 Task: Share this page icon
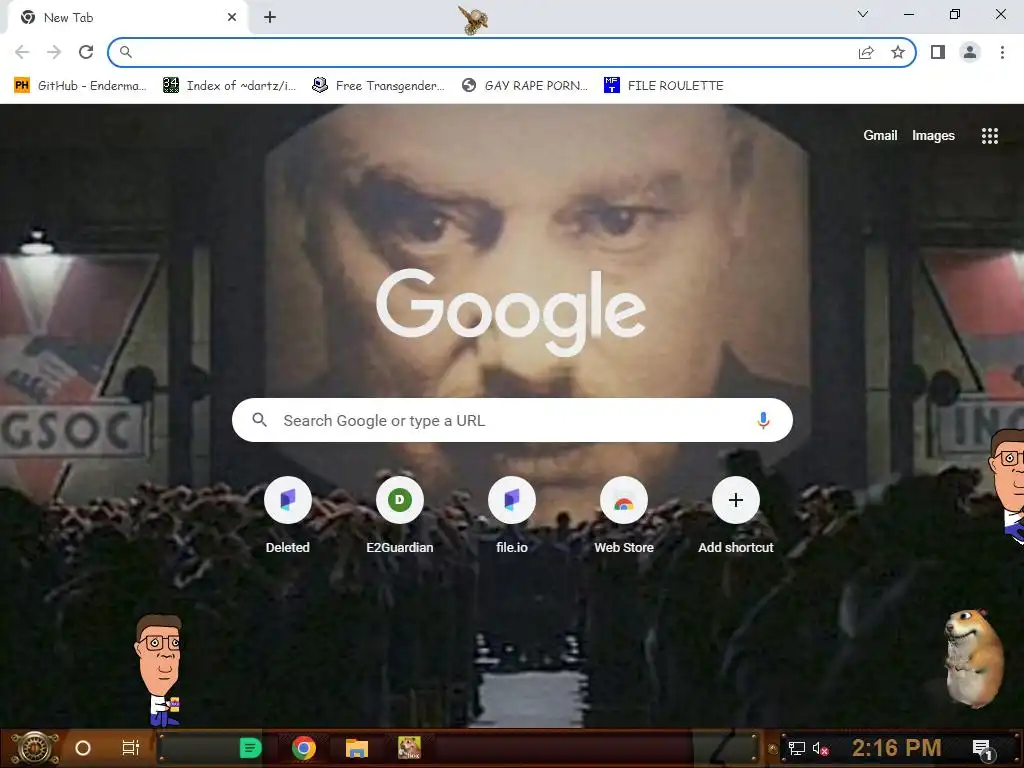click(866, 52)
